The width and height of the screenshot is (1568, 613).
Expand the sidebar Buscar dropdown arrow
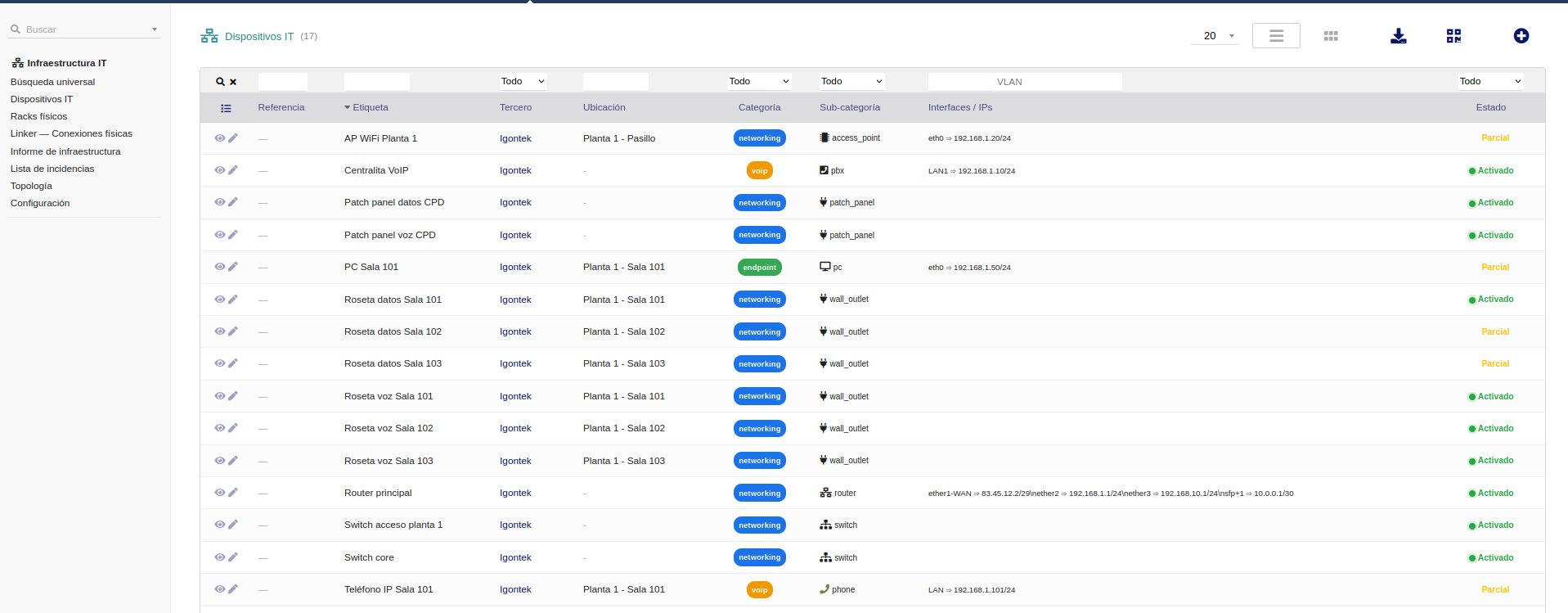[x=155, y=29]
